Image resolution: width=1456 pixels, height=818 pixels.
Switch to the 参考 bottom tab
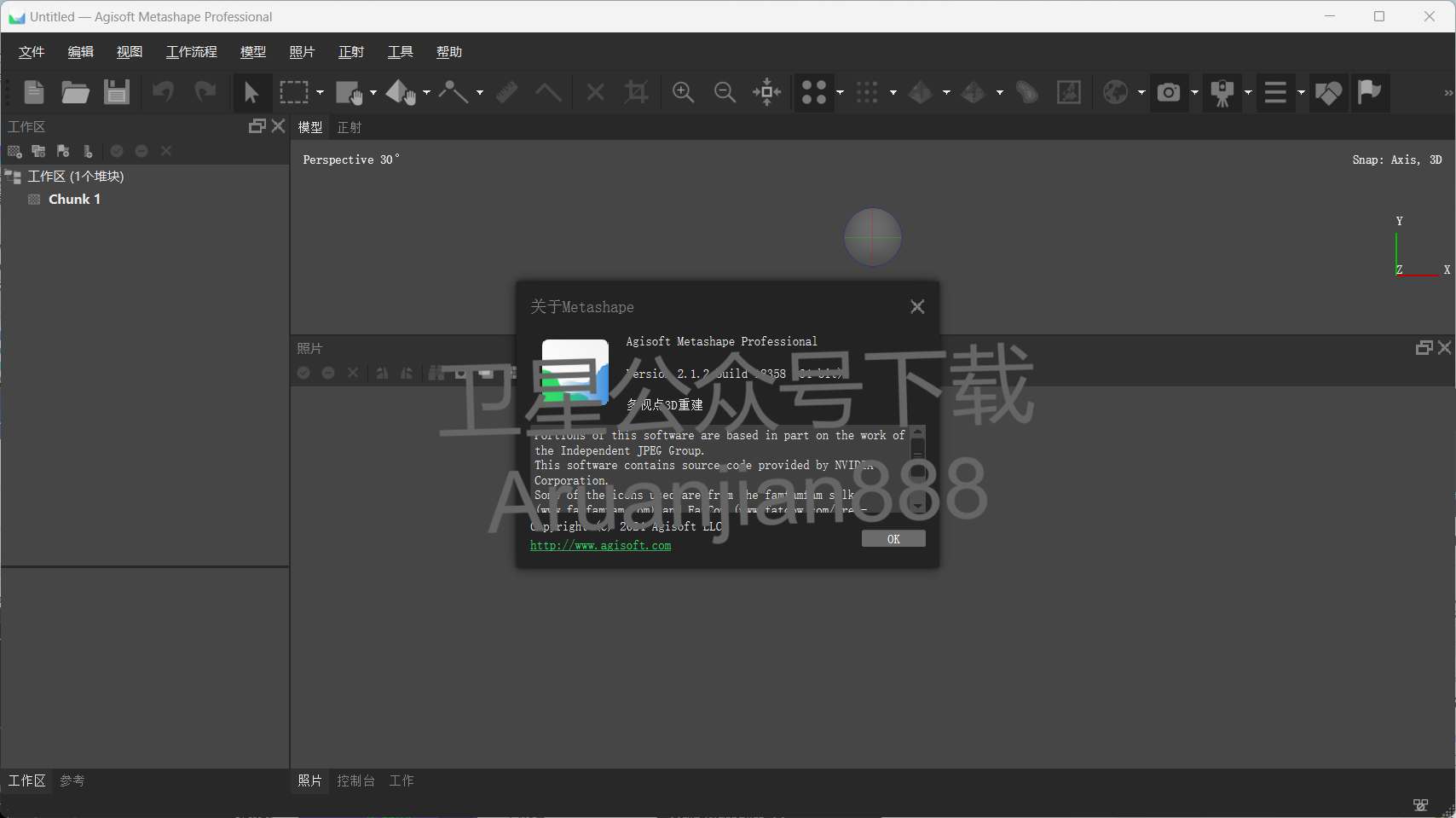pyautogui.click(x=72, y=780)
